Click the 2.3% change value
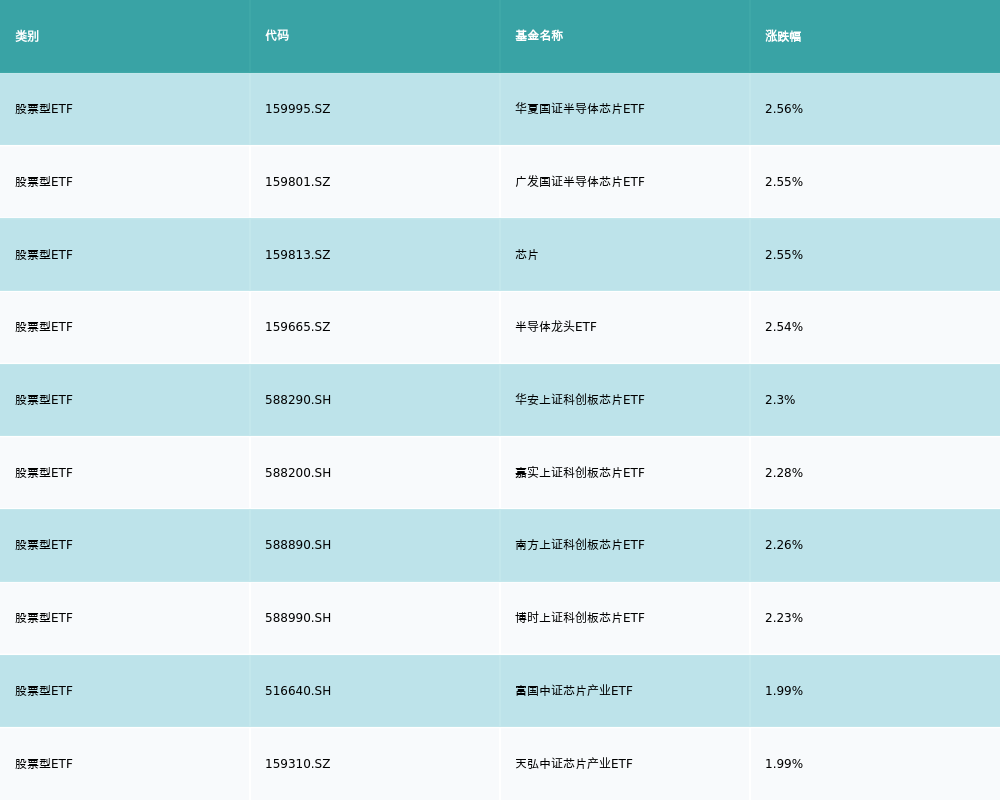Image resolution: width=1000 pixels, height=800 pixels. [780, 400]
